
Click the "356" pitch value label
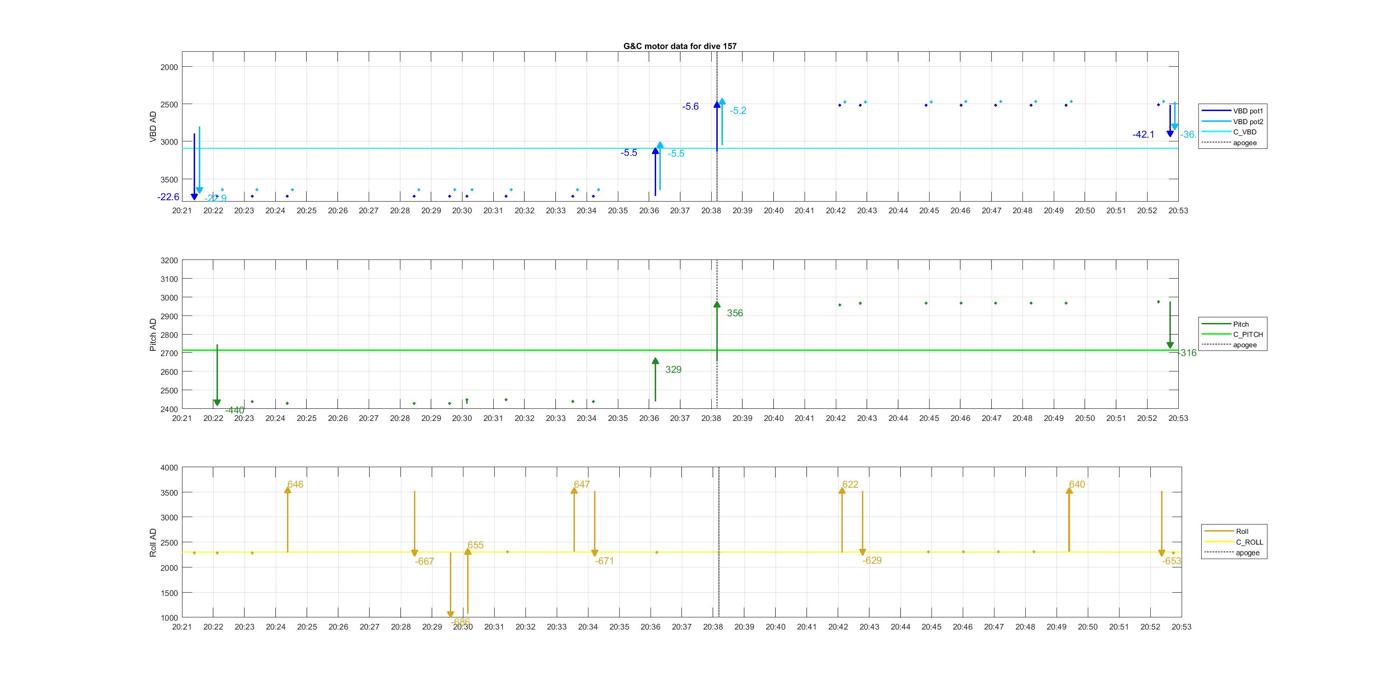pyautogui.click(x=735, y=313)
